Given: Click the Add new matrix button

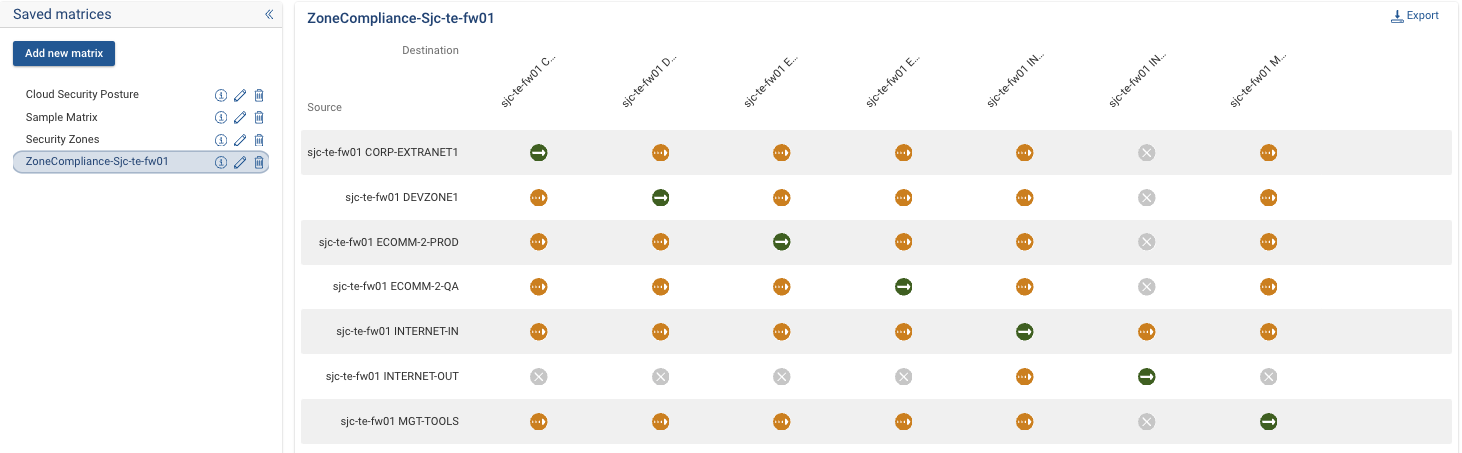Looking at the screenshot, I should click(x=64, y=53).
